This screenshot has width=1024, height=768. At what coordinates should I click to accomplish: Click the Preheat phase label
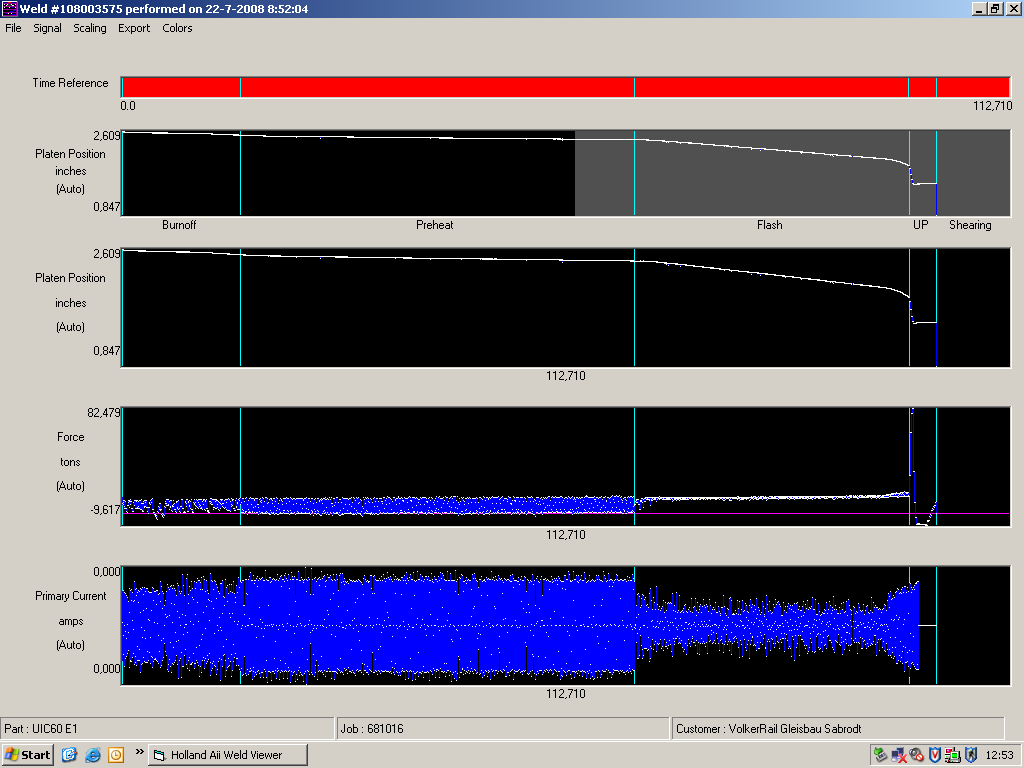coord(434,225)
